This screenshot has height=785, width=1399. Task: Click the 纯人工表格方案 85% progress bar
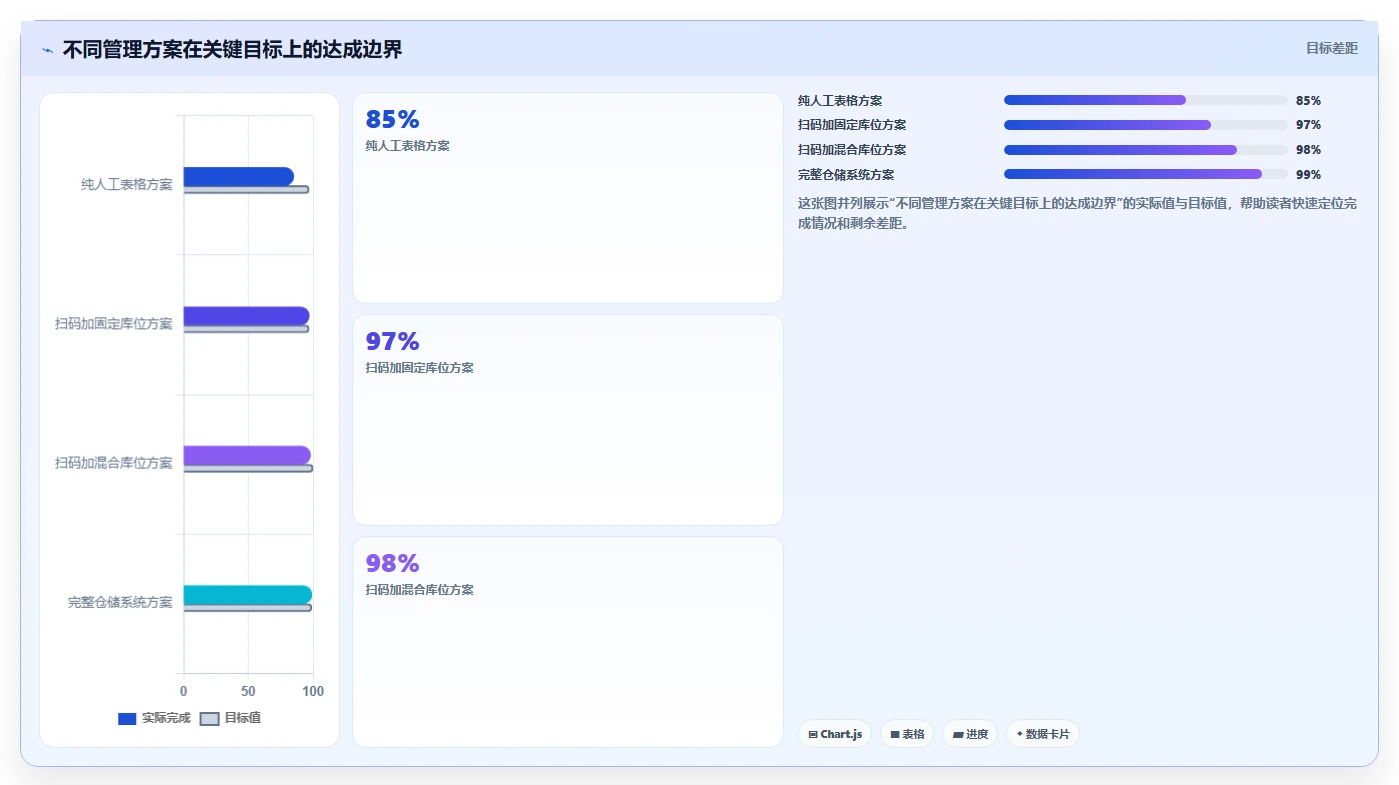(x=1146, y=100)
